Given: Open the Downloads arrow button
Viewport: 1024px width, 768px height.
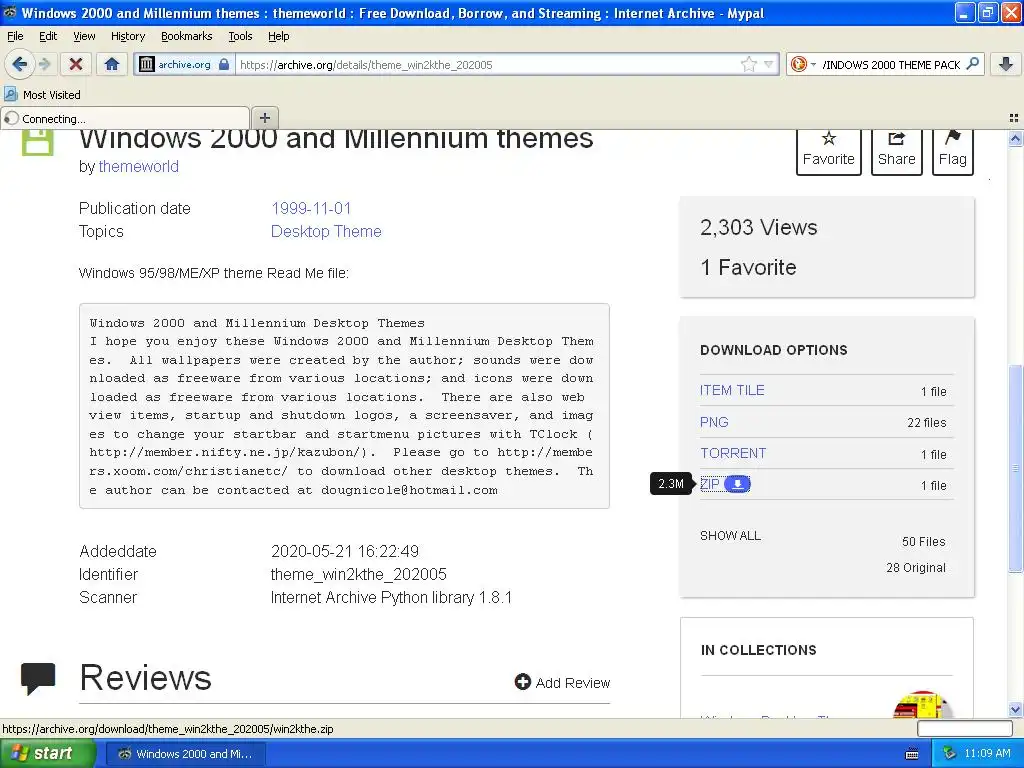Looking at the screenshot, I should (x=1006, y=64).
